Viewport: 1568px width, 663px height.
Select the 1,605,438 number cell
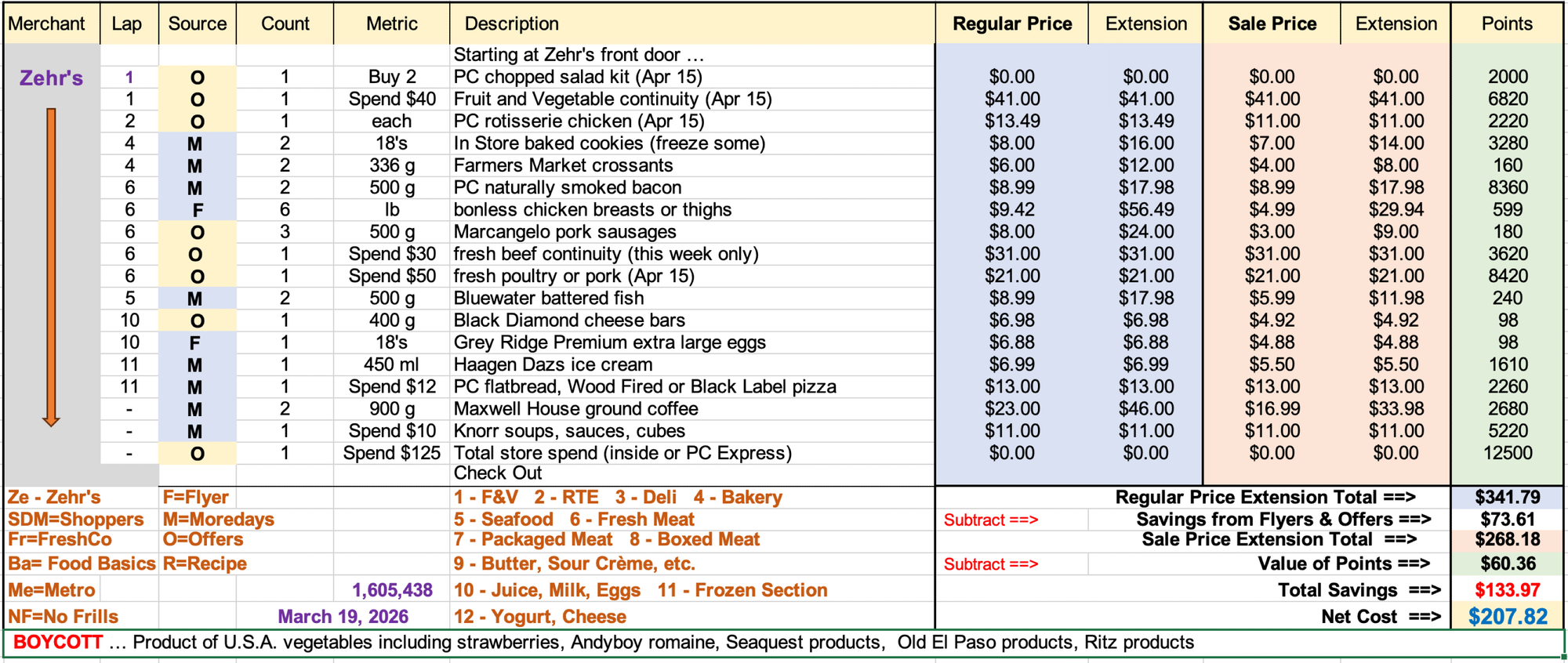click(392, 590)
